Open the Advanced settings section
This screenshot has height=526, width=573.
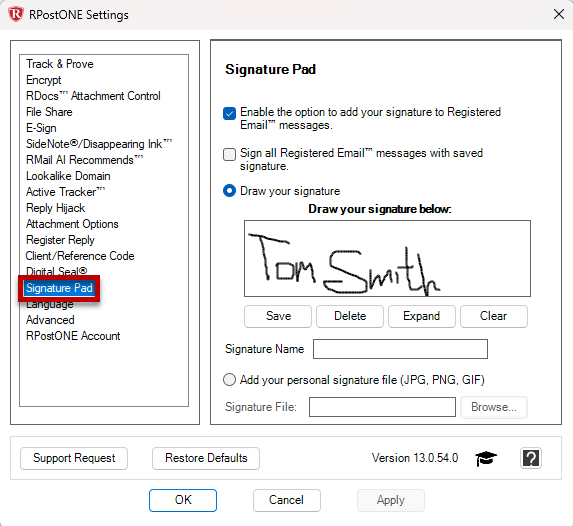(50, 320)
